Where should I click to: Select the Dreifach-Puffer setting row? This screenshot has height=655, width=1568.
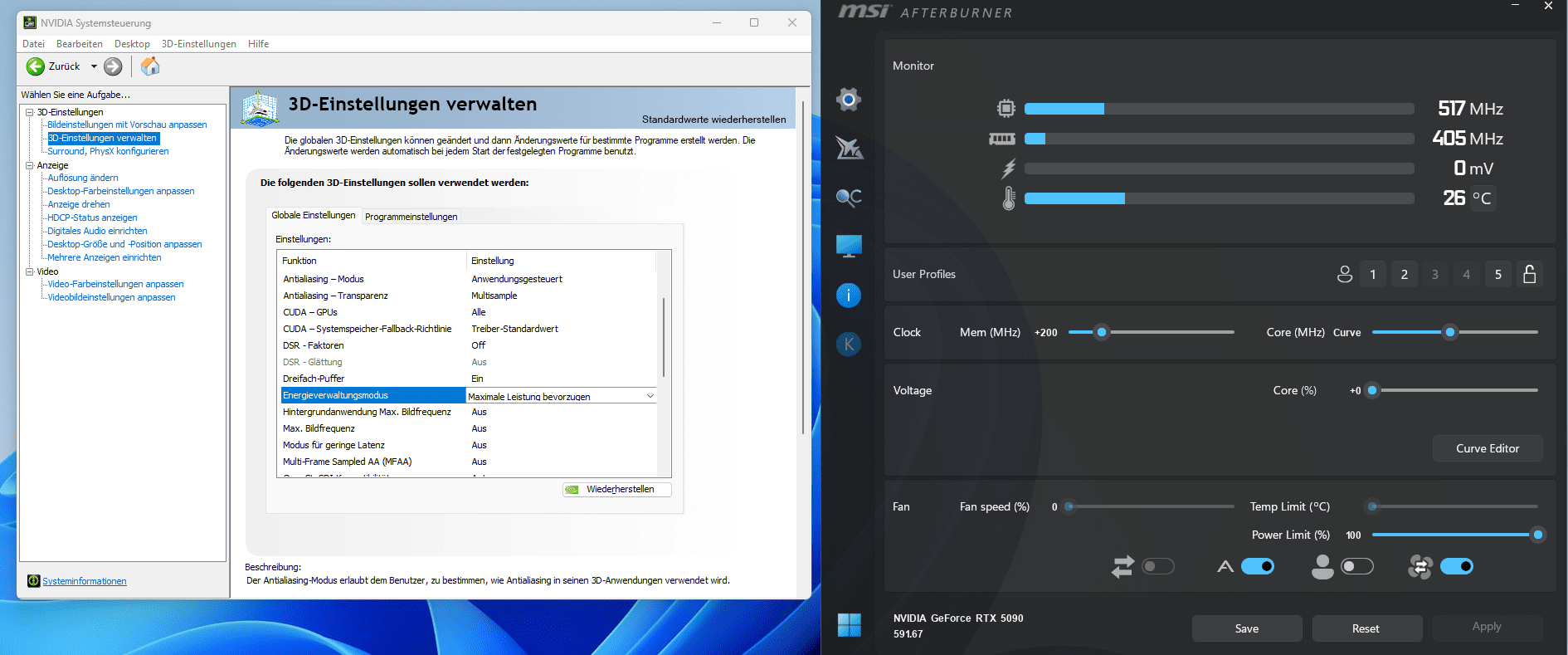[x=469, y=379]
